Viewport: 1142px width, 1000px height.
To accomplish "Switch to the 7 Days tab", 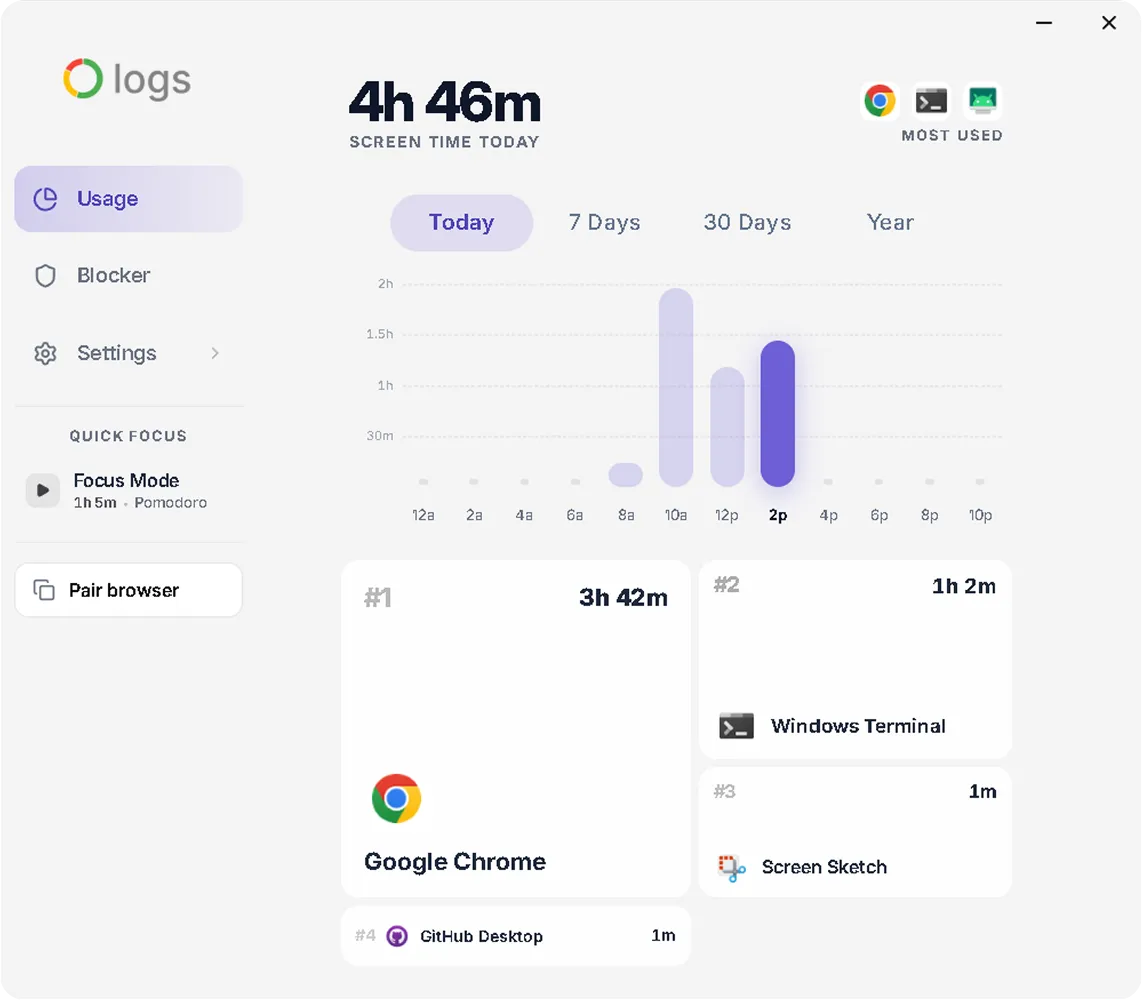I will tap(604, 222).
